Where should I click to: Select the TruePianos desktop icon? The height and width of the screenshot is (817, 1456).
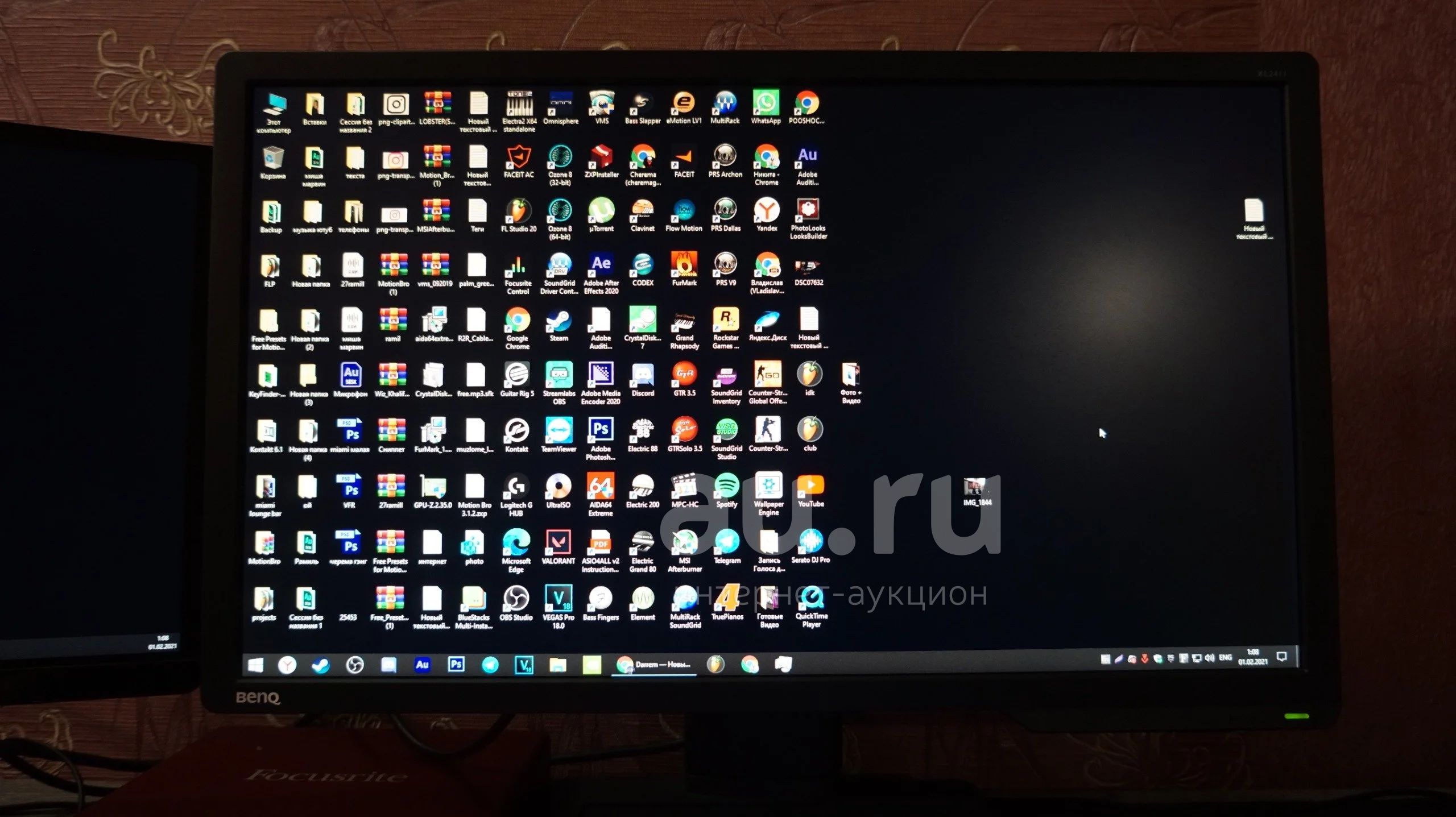pyautogui.click(x=727, y=603)
